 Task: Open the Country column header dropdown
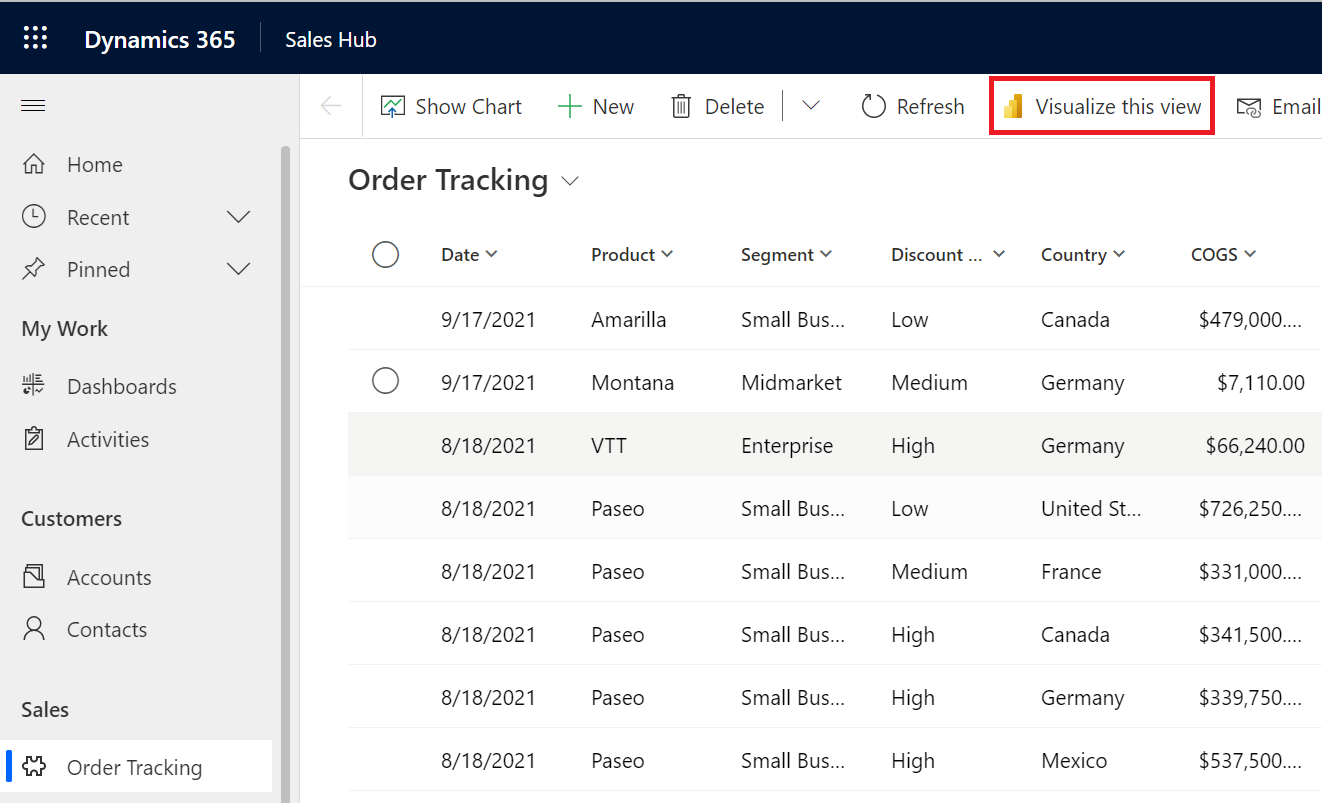pyautogui.click(x=1119, y=255)
